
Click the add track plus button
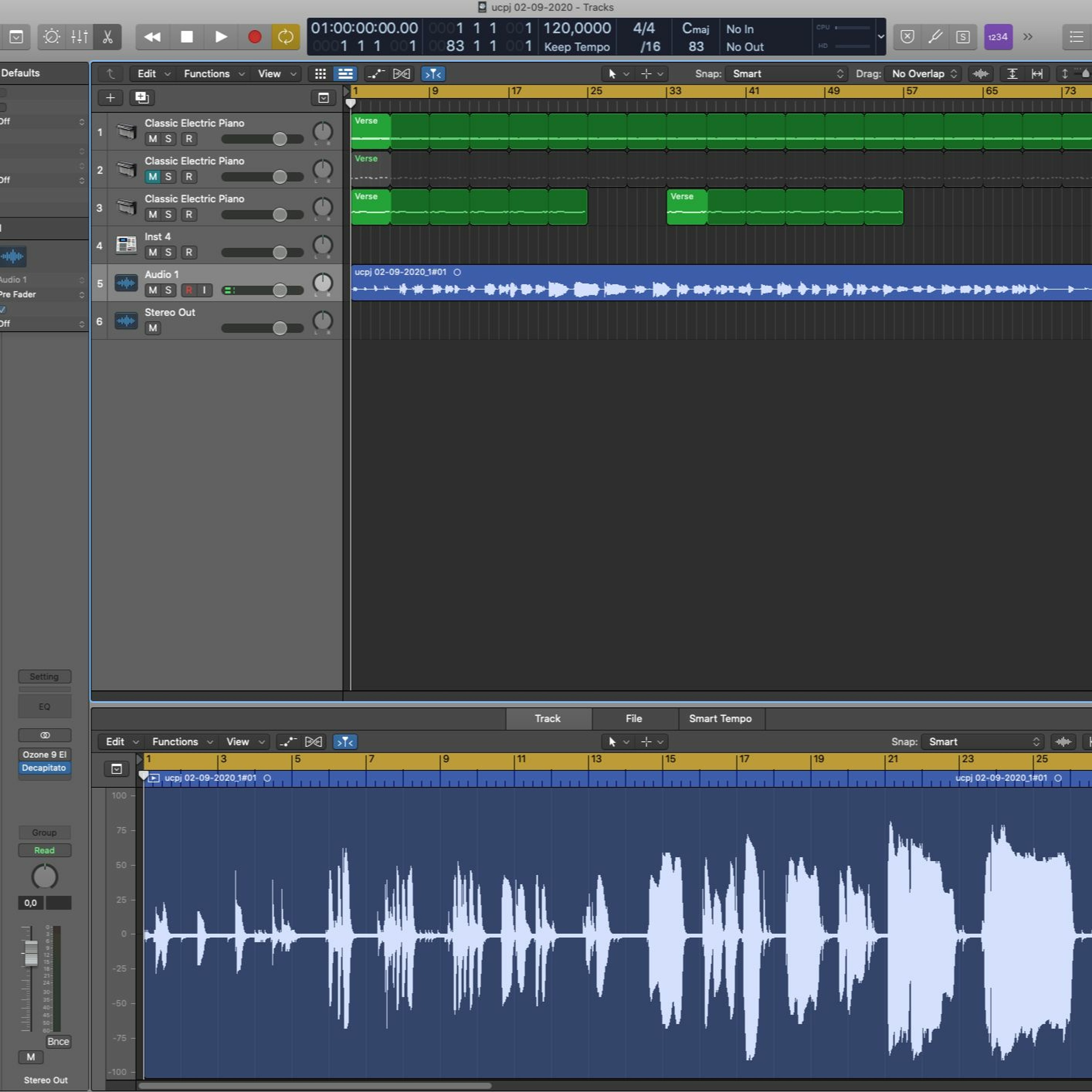(x=110, y=98)
